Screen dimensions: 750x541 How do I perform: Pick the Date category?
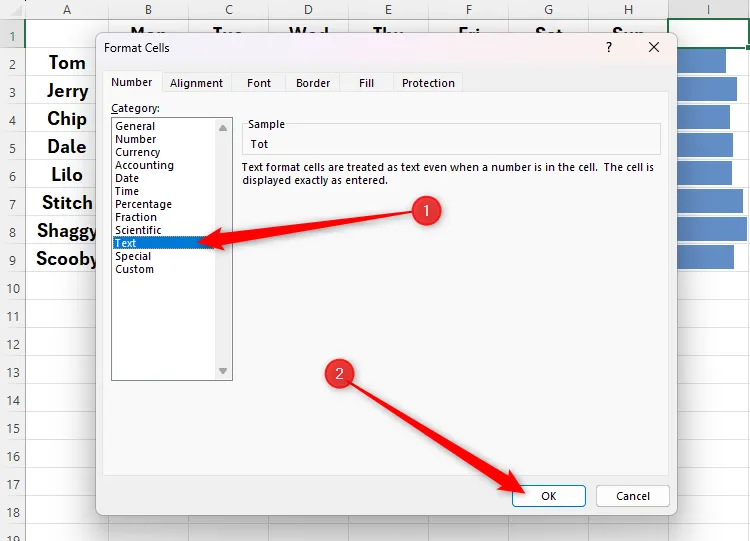click(127, 178)
